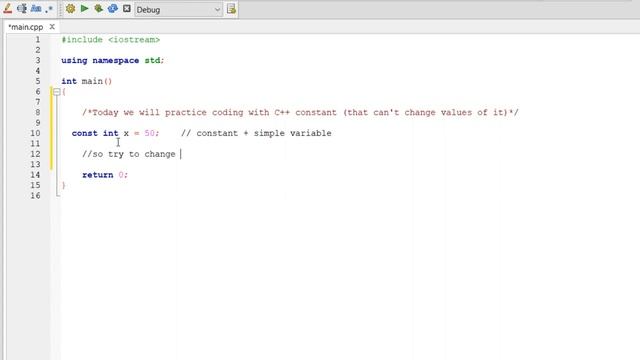This screenshot has width=640, height=360.
Task: Click icon right of build target dropdown
Action: tap(231, 9)
